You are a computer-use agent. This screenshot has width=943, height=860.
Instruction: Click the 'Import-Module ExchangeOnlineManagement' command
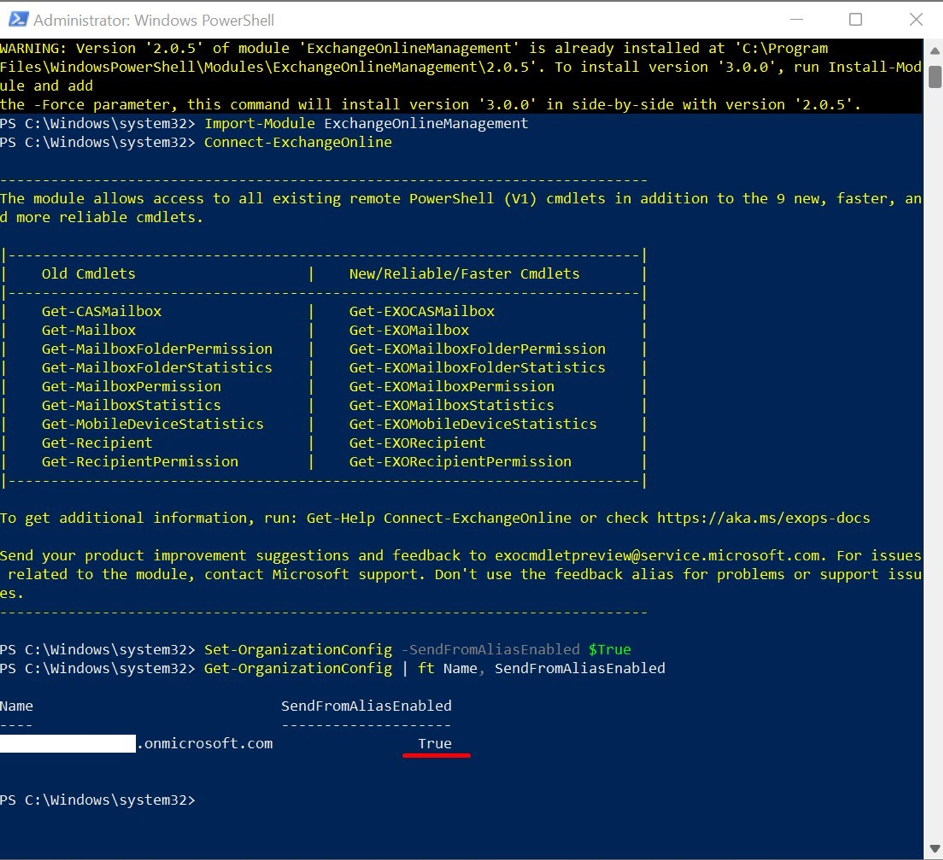[366, 124]
